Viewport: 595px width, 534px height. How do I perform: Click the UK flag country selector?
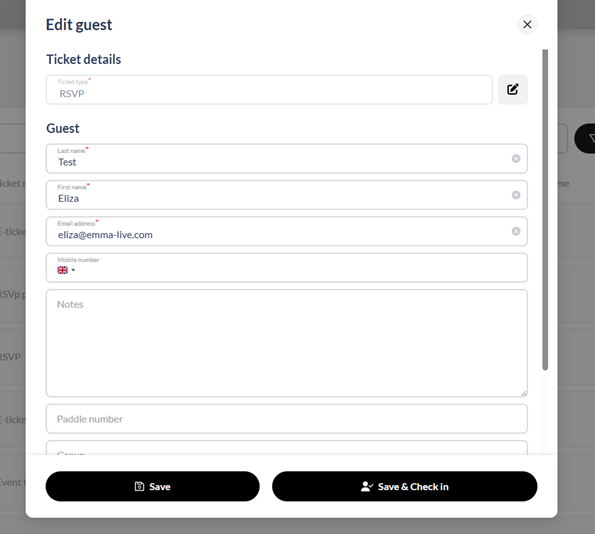click(63, 270)
